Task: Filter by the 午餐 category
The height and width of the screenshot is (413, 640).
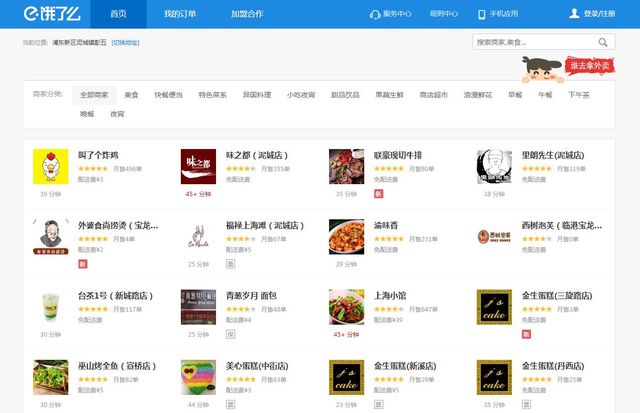Action: (x=545, y=95)
